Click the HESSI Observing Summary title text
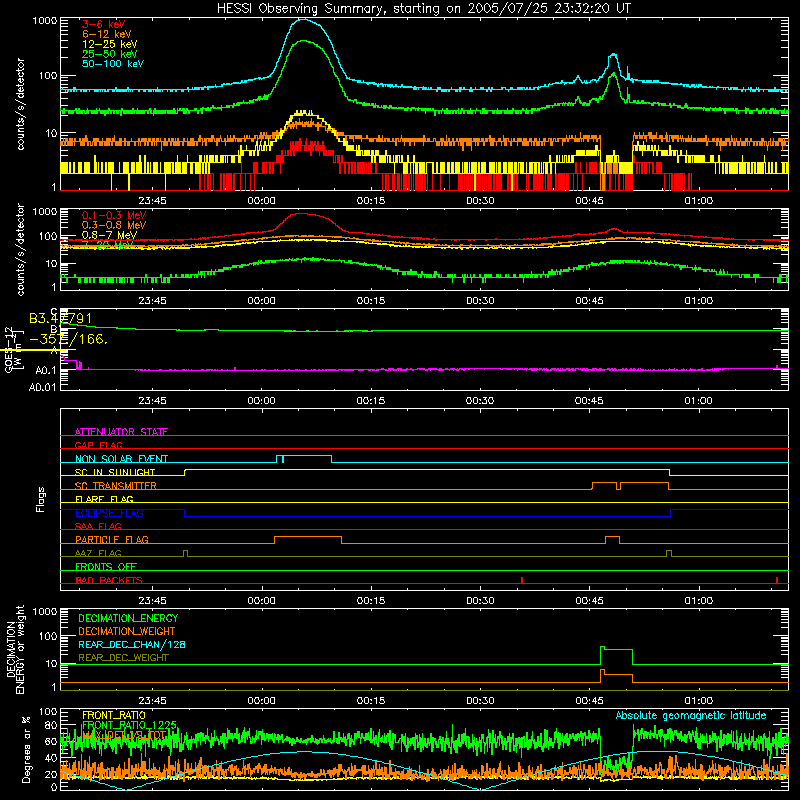This screenshot has height=800, width=800. point(423,9)
